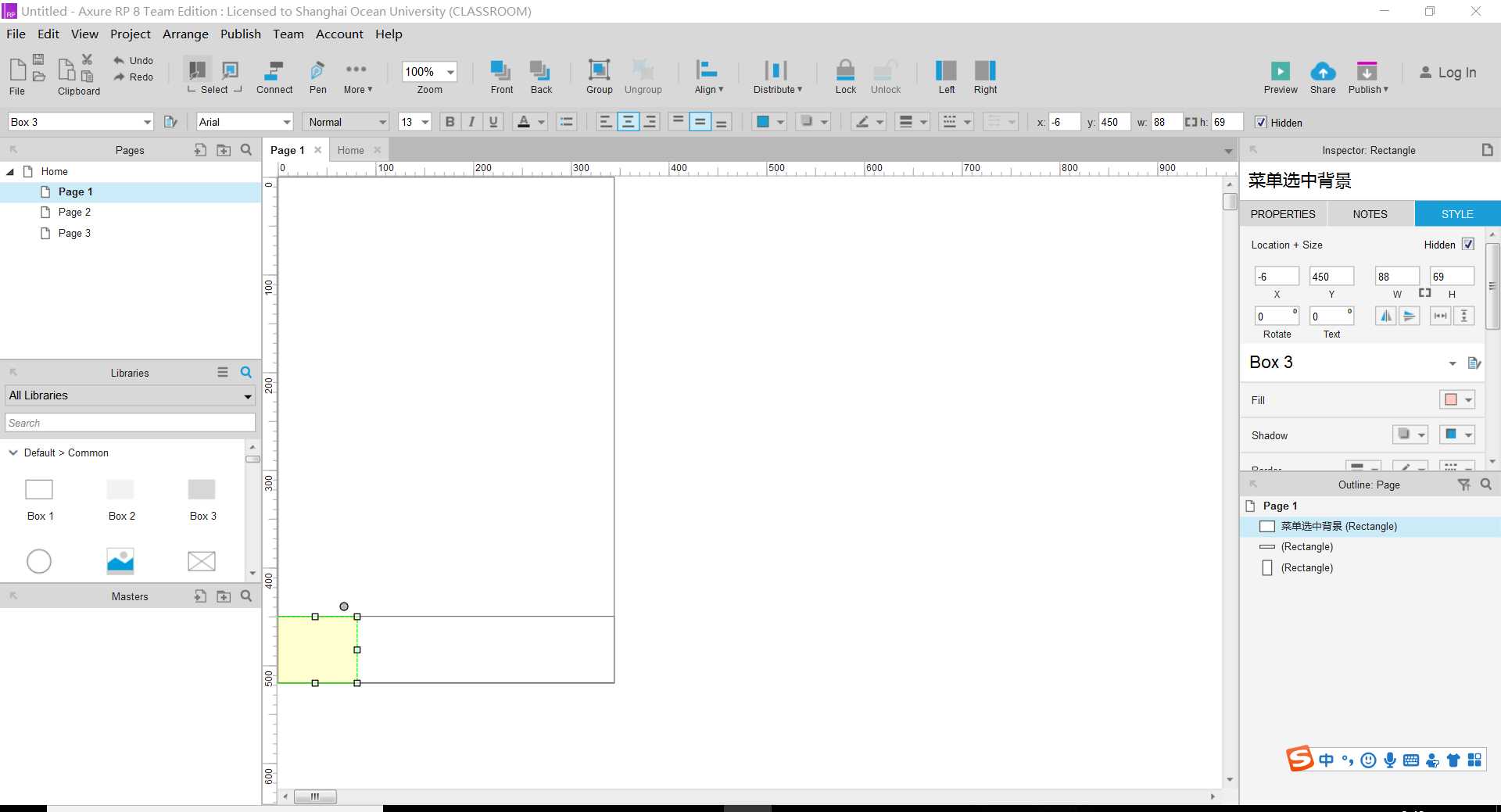
Task: Switch to the Home canvas tab
Action: 350,150
